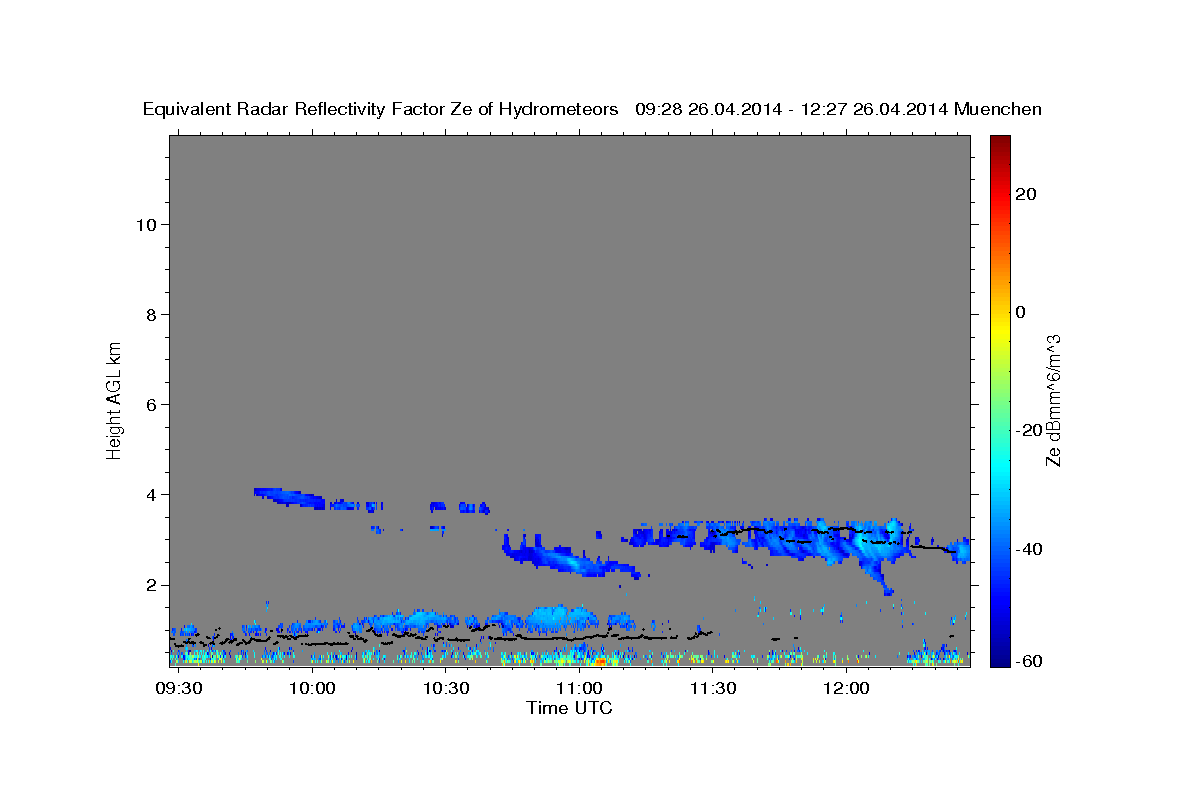This screenshot has height=800, width=1200.
Task: Click the 'Time UTC' axis label
Action: pyautogui.click(x=569, y=708)
